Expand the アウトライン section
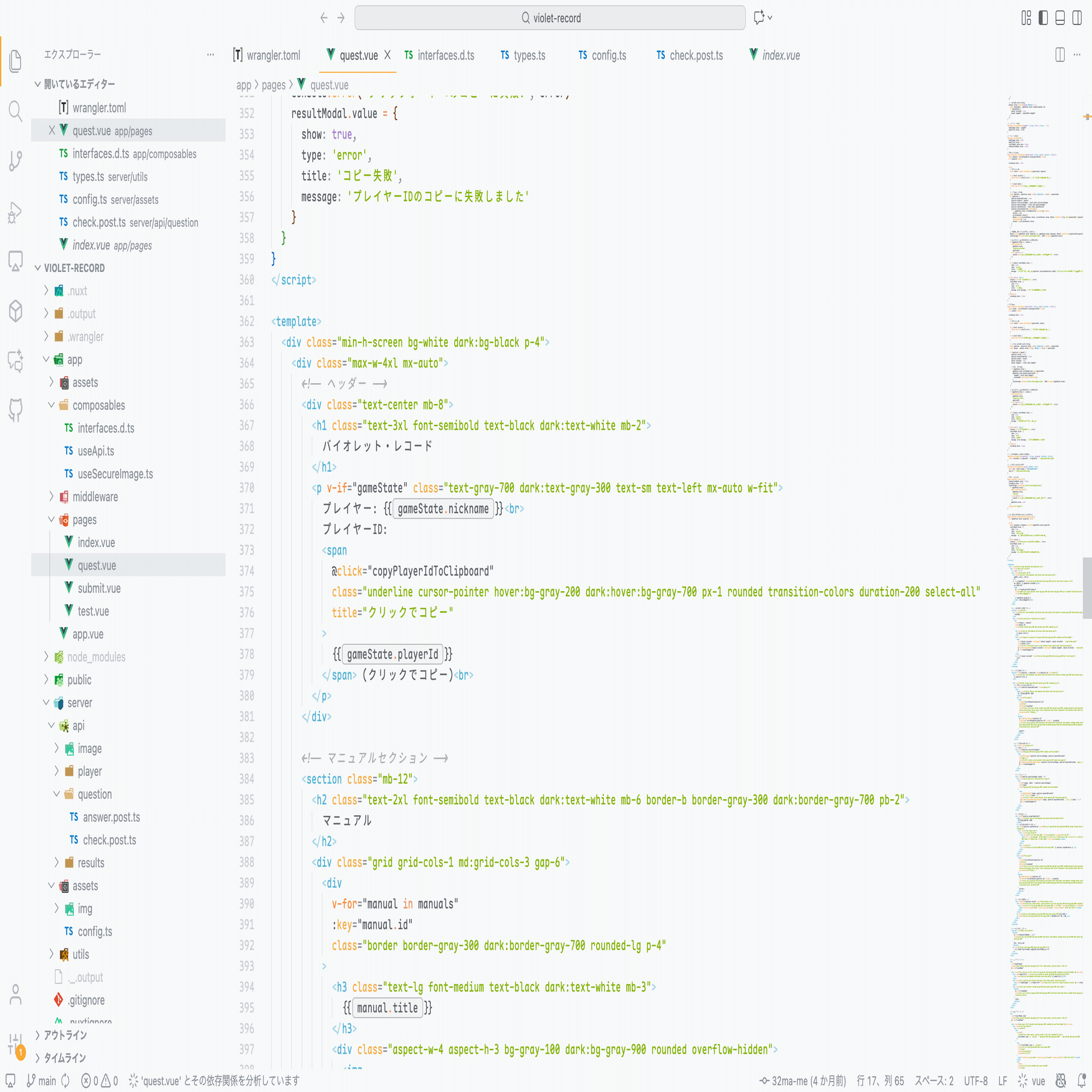This screenshot has width=1092, height=1092. tap(65, 1035)
